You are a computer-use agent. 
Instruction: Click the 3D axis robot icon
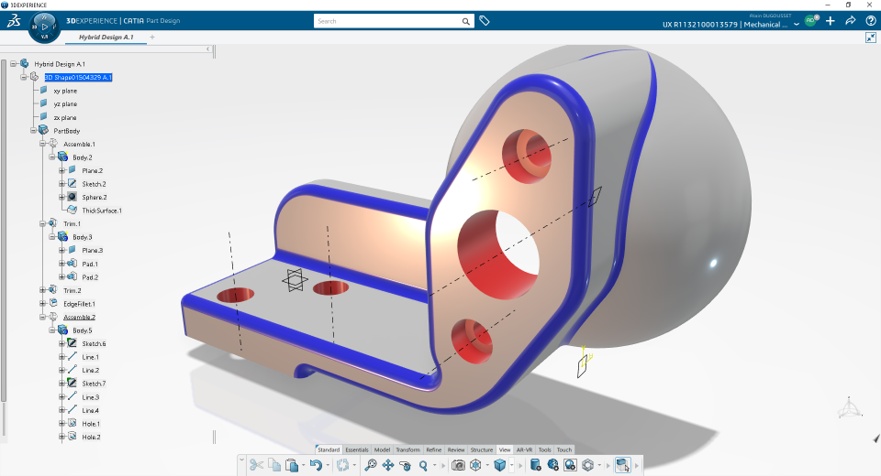[x=850, y=408]
